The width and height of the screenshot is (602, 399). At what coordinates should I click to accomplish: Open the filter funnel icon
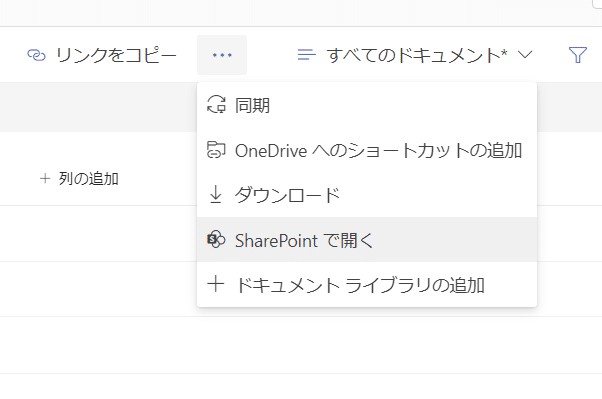click(578, 55)
